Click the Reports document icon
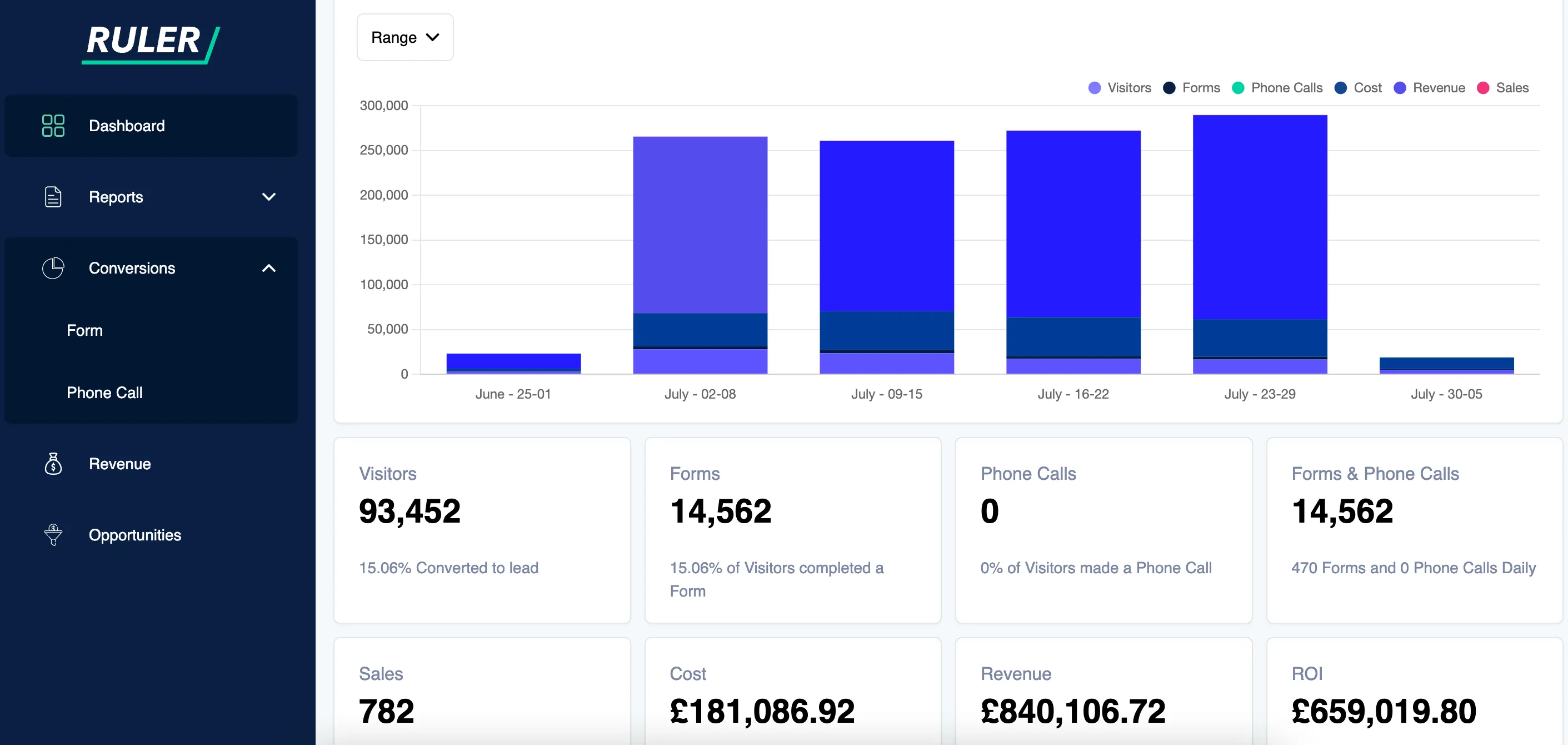Viewport: 1568px width, 745px height. coord(52,196)
